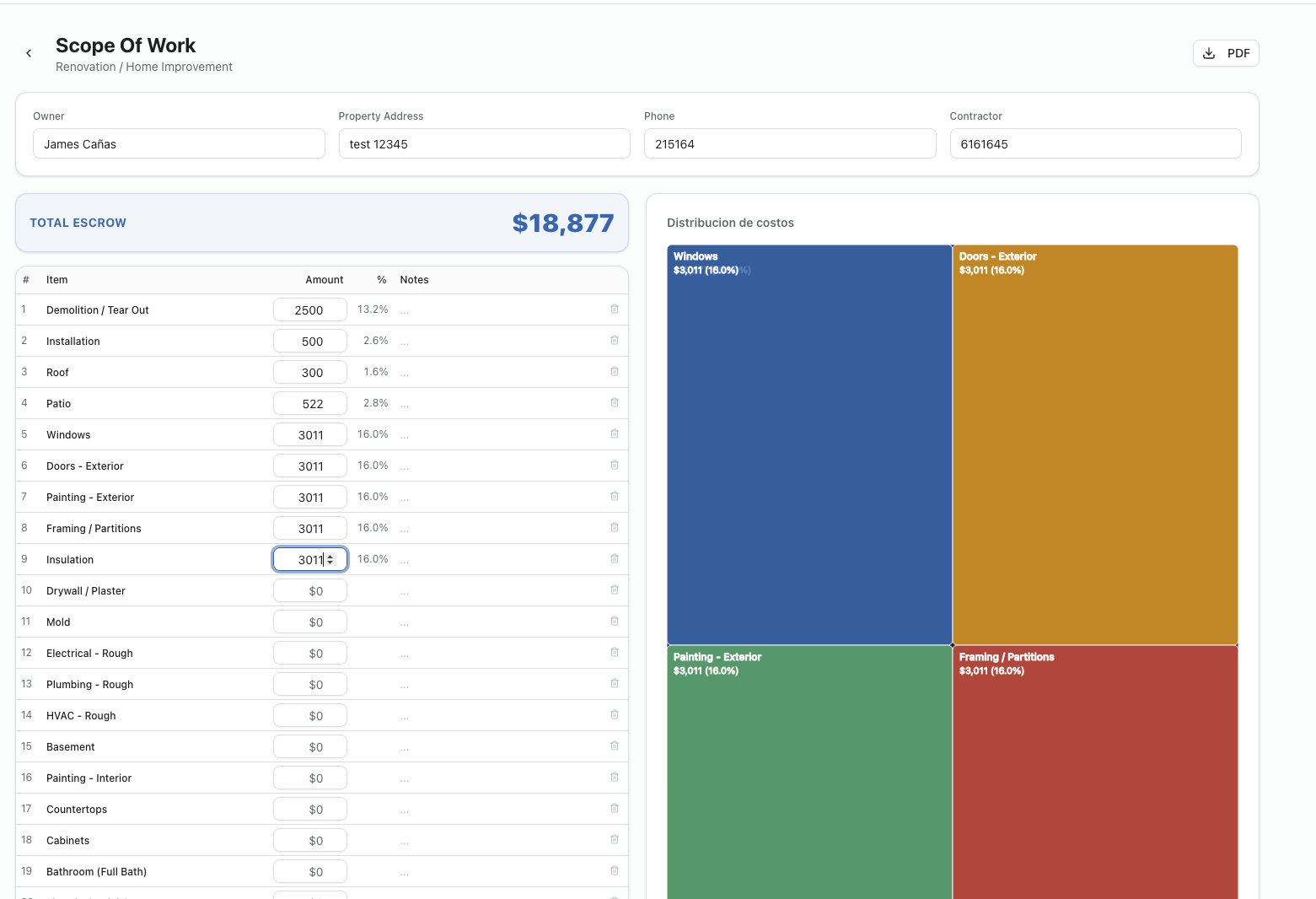Click the stepper arrows in Insulation amount

click(330, 559)
